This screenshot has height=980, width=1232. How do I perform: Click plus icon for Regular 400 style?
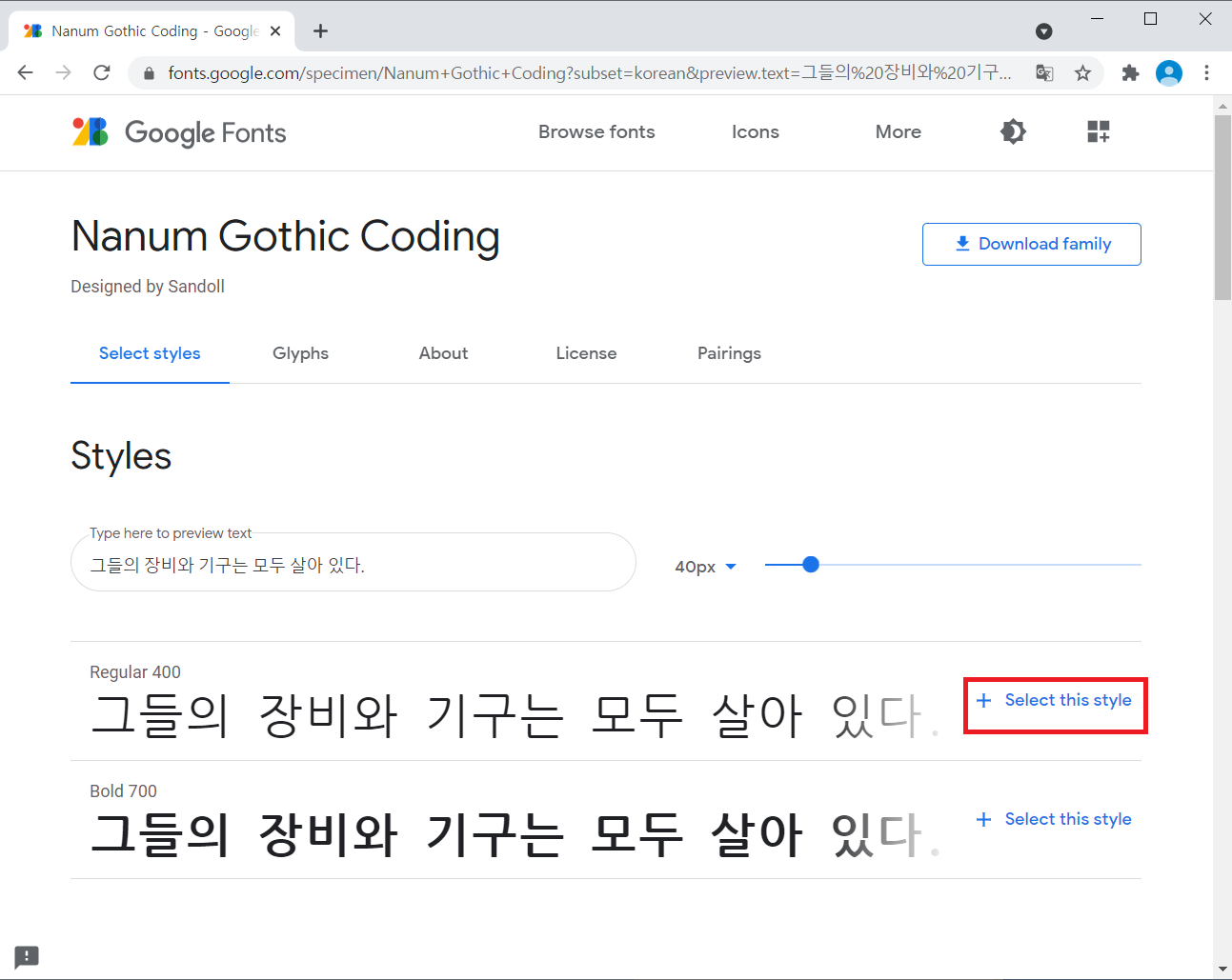[x=984, y=700]
